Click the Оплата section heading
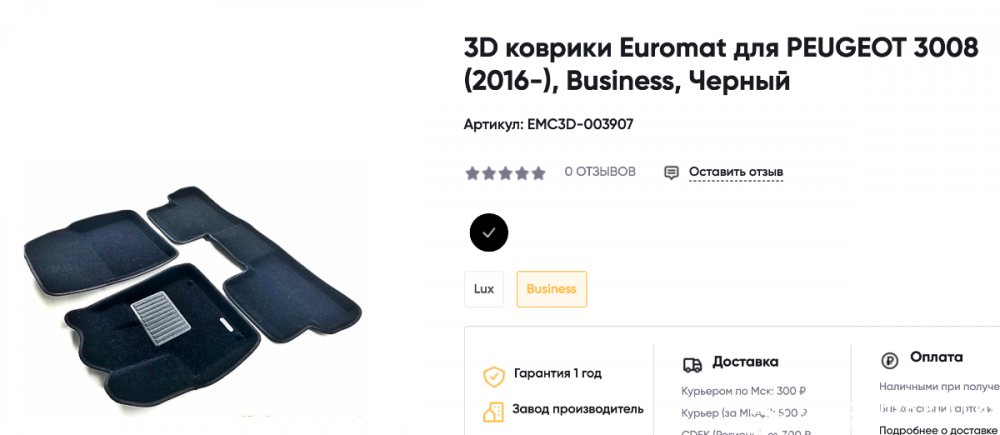 (x=936, y=357)
